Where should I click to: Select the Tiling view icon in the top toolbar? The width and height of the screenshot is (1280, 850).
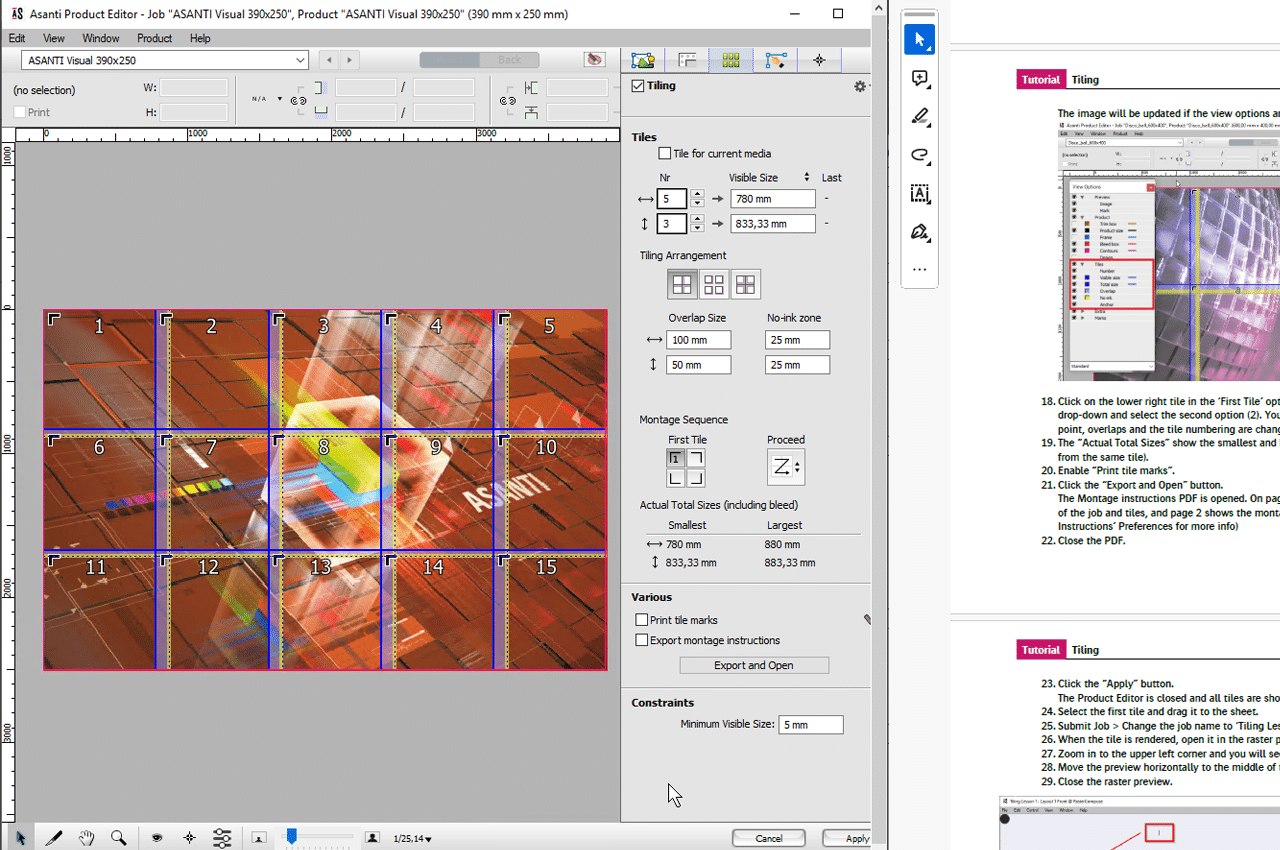[730, 60]
